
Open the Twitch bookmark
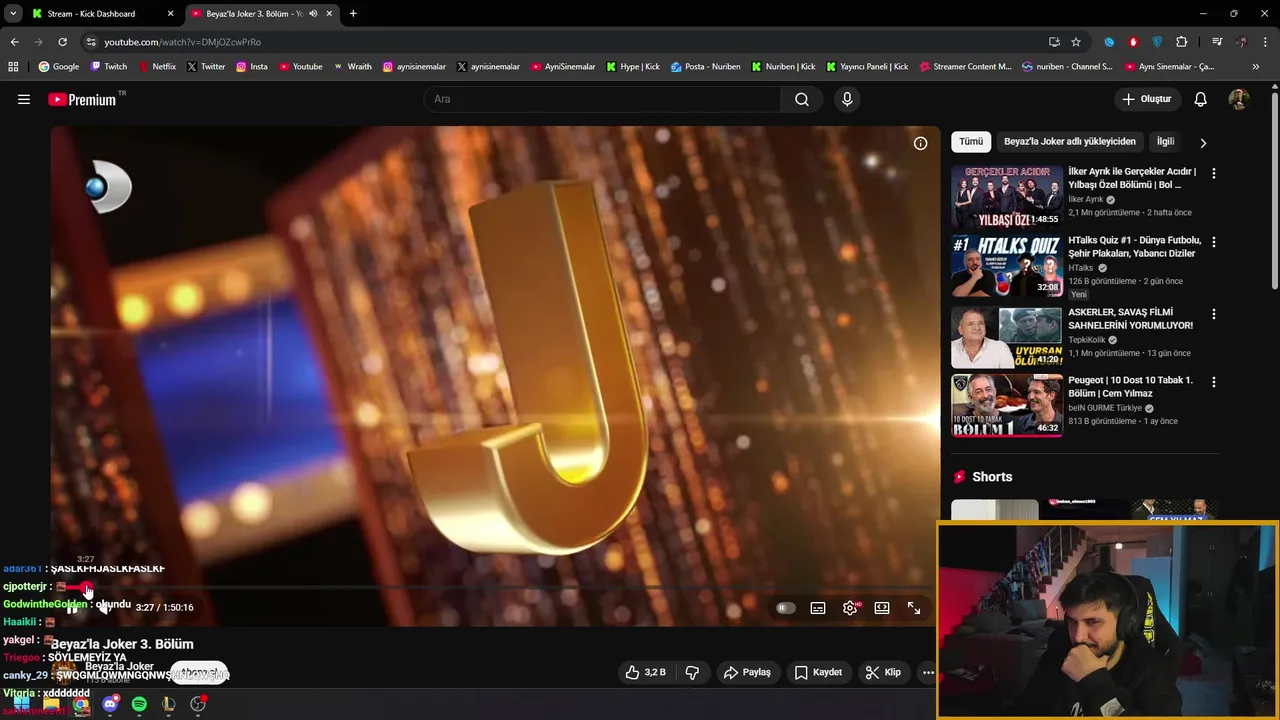(109, 67)
